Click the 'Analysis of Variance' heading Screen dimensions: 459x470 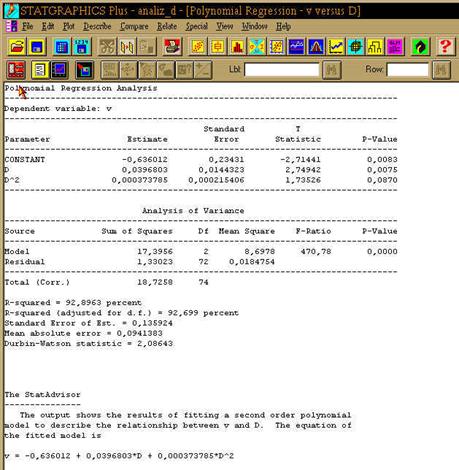[x=193, y=211]
